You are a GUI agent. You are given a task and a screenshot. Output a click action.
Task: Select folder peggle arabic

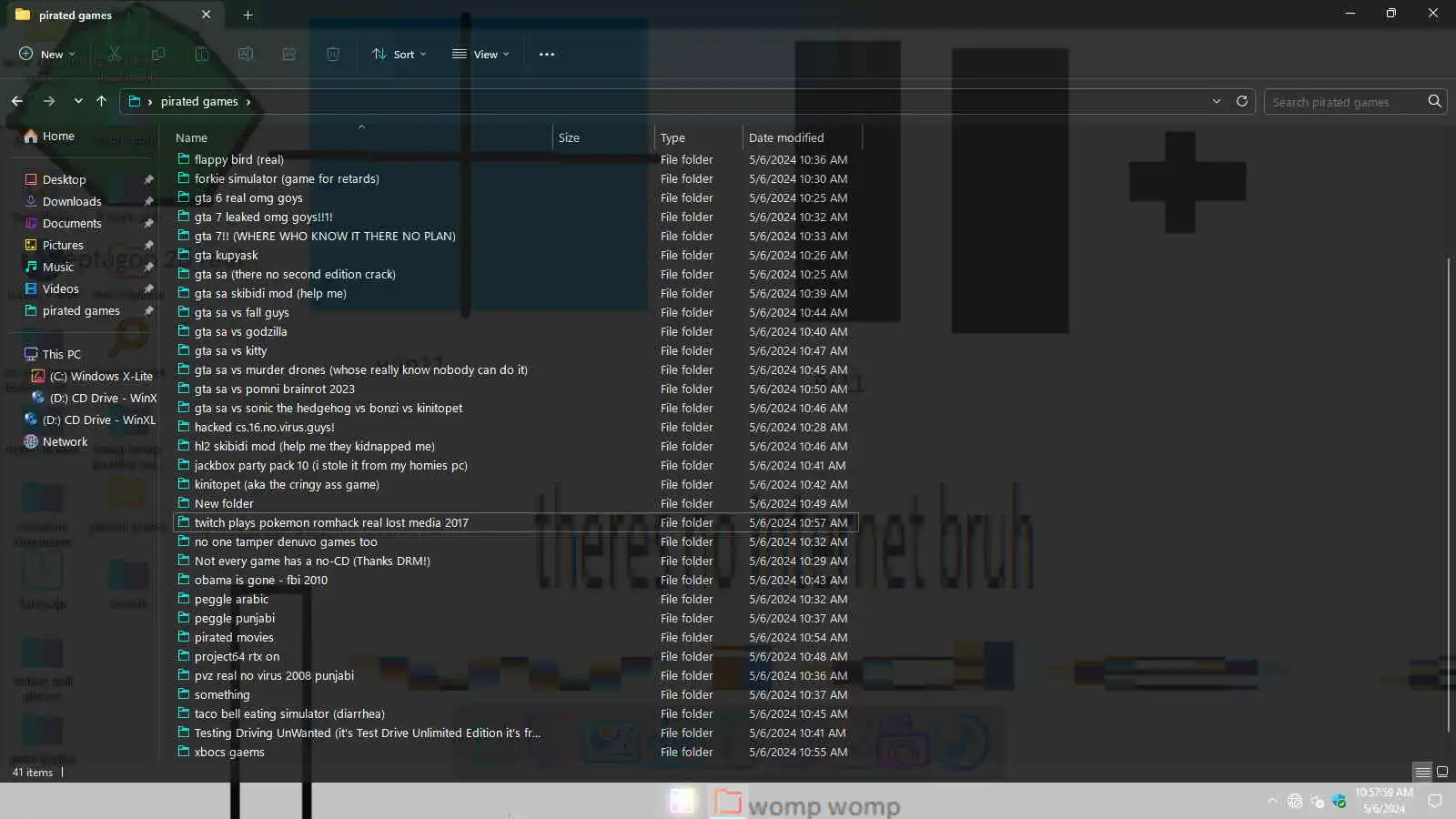click(515, 599)
